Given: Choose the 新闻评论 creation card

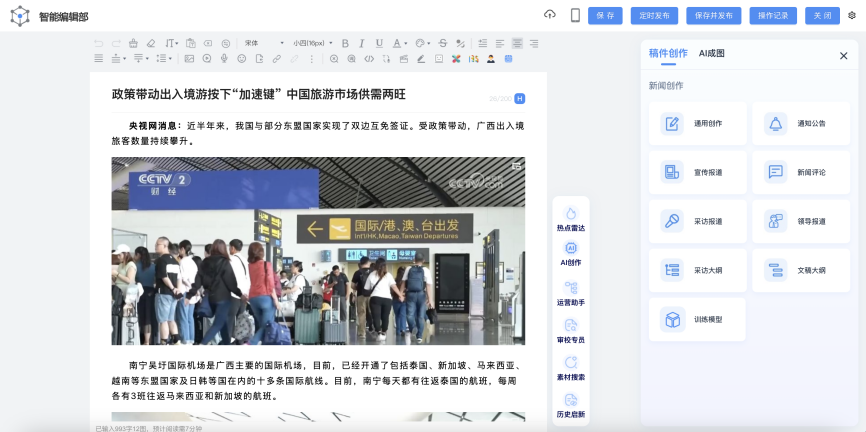Looking at the screenshot, I should [800, 172].
